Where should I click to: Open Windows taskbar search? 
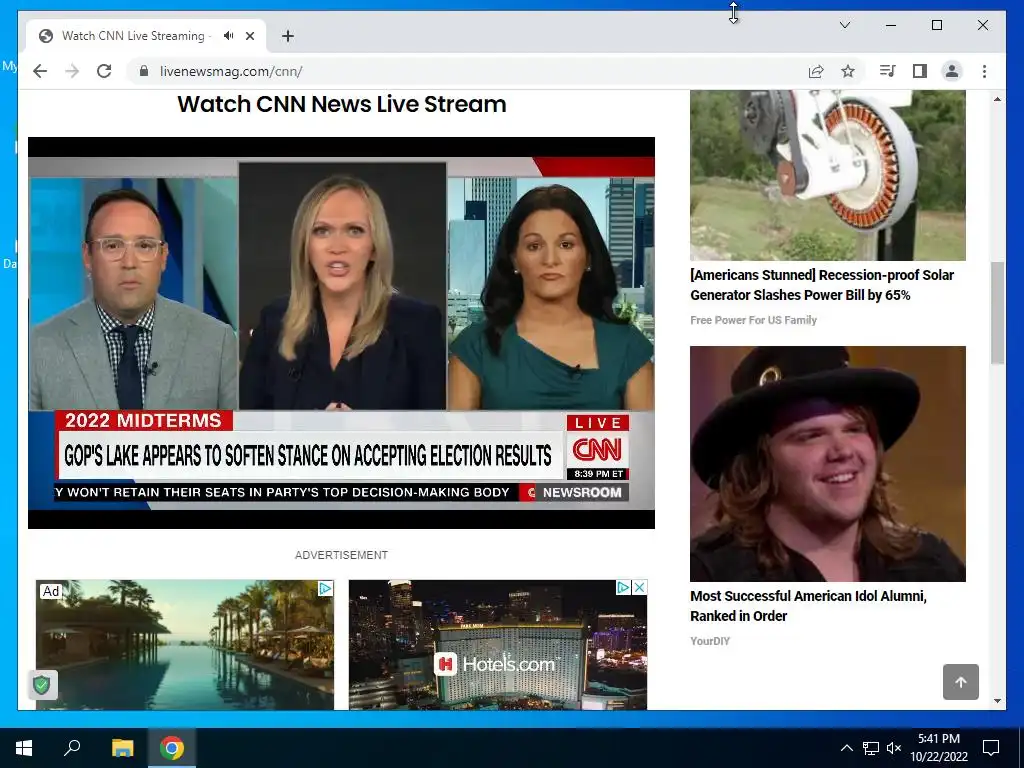(72, 748)
